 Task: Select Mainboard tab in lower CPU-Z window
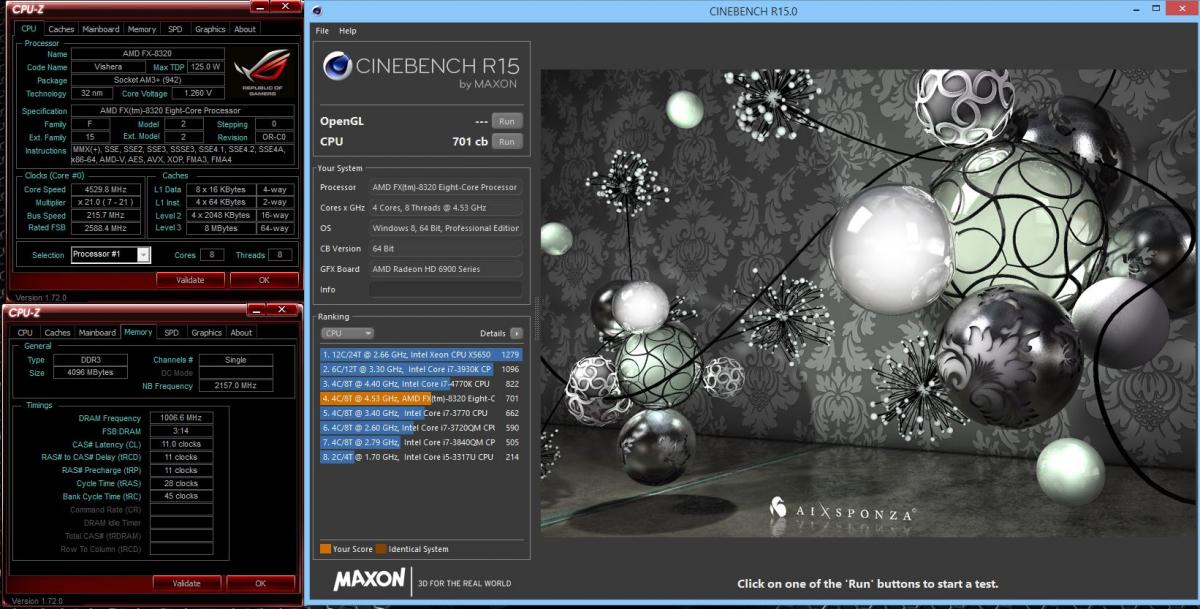pos(97,333)
